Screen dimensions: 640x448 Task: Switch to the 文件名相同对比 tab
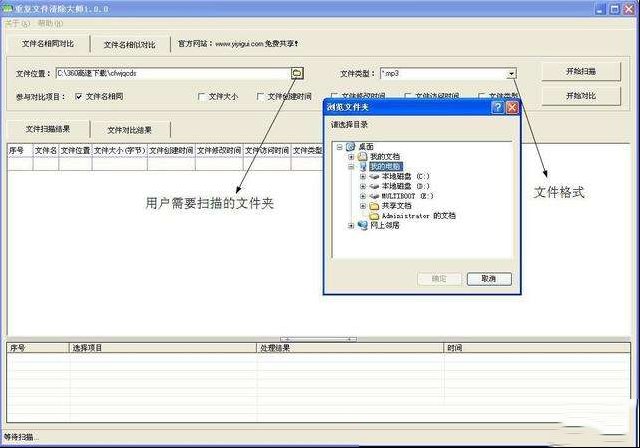(48, 44)
